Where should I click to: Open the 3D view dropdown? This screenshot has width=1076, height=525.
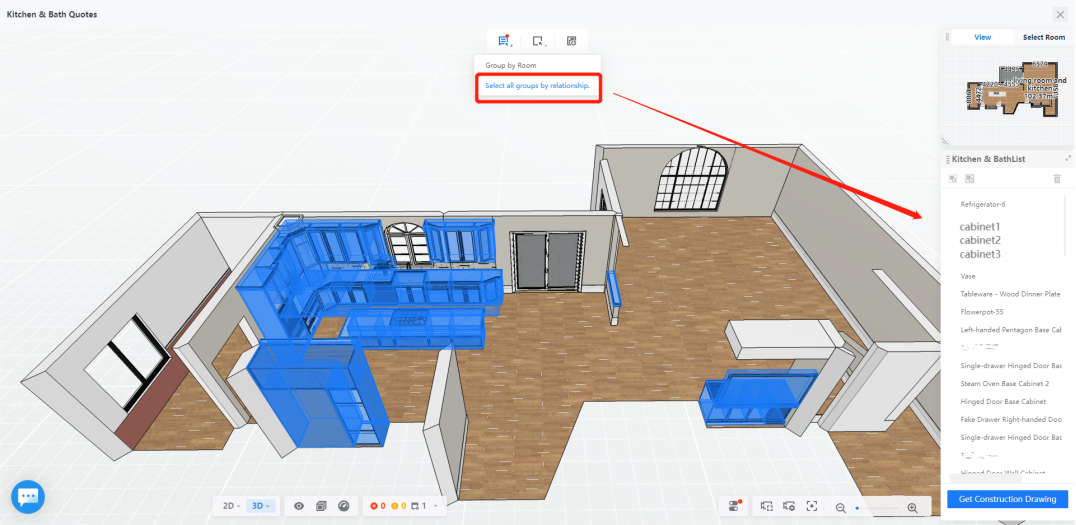tap(261, 506)
